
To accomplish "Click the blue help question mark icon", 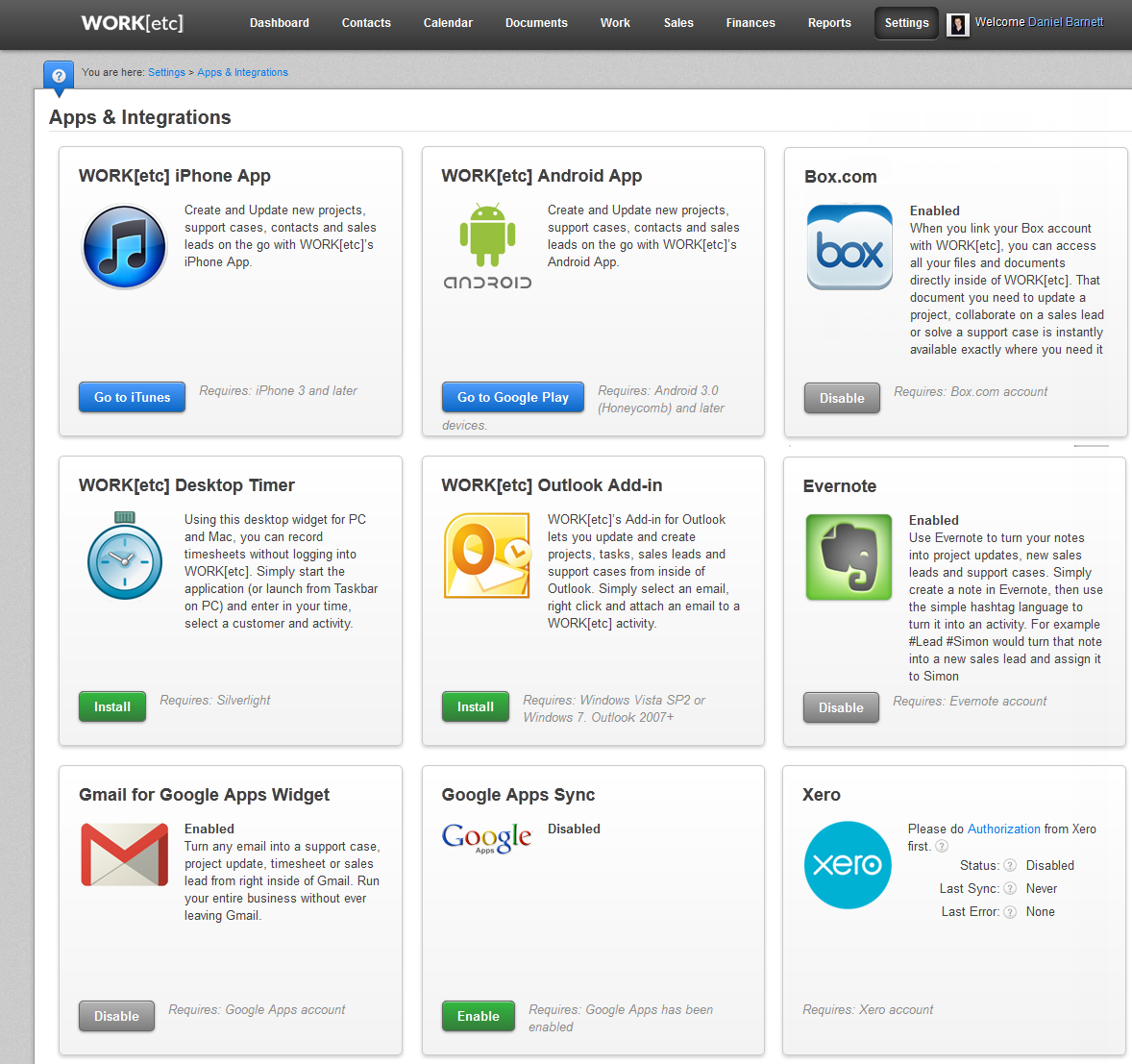I will coord(59,75).
